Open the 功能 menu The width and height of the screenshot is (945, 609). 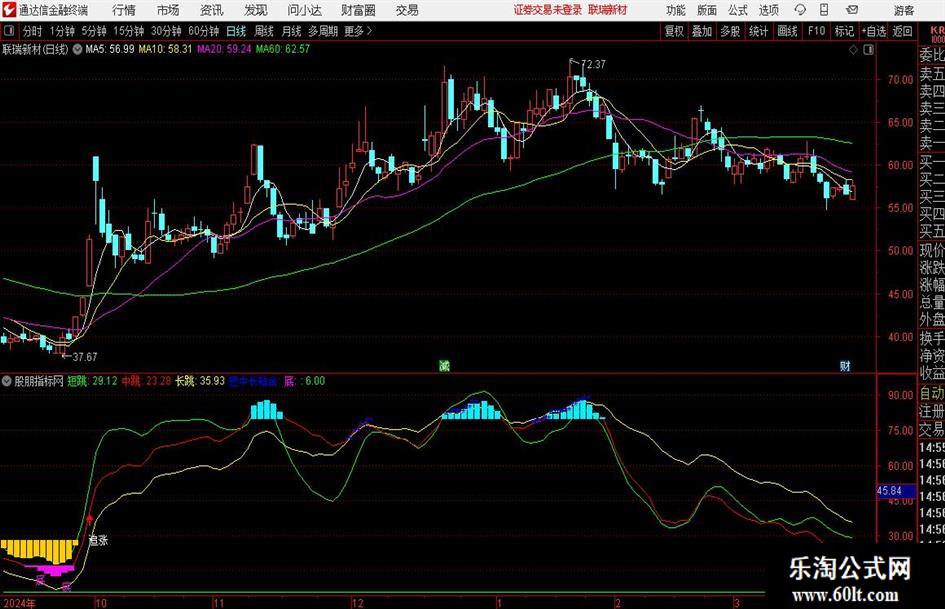(676, 10)
